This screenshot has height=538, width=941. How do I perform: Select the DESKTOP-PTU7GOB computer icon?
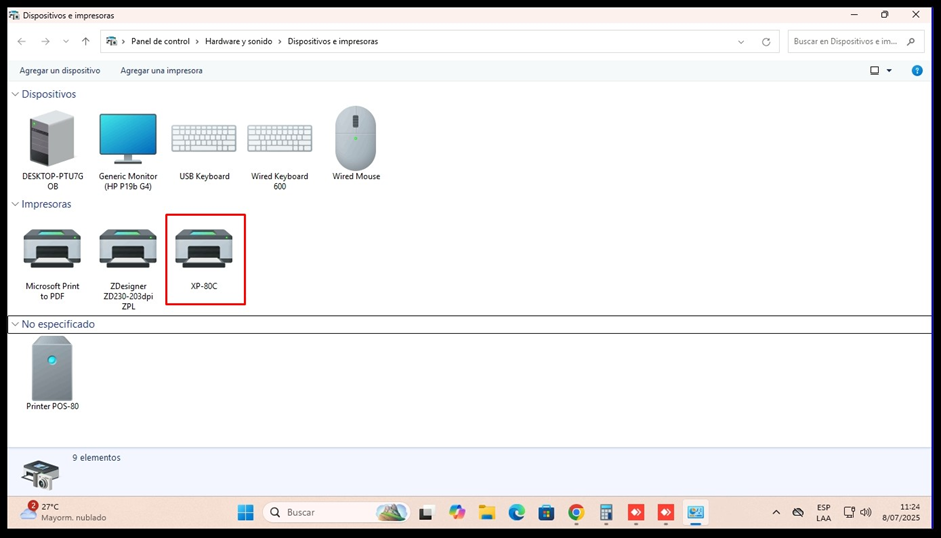52,139
